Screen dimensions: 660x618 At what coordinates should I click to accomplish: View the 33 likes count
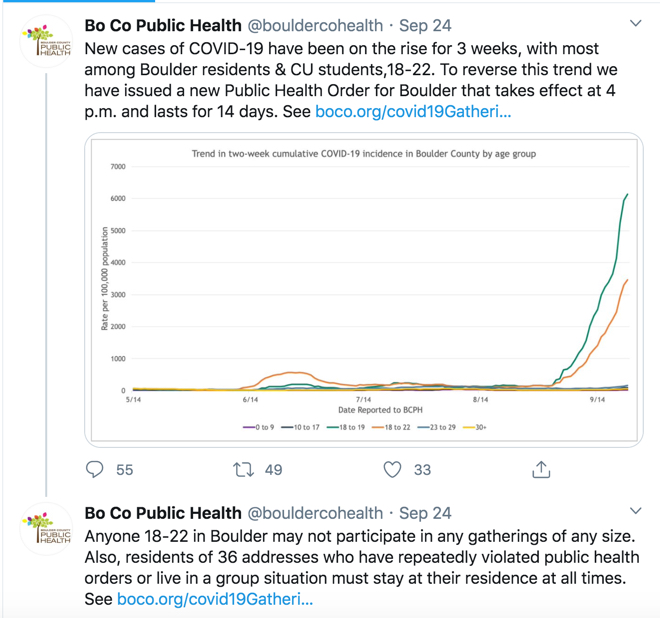click(423, 470)
